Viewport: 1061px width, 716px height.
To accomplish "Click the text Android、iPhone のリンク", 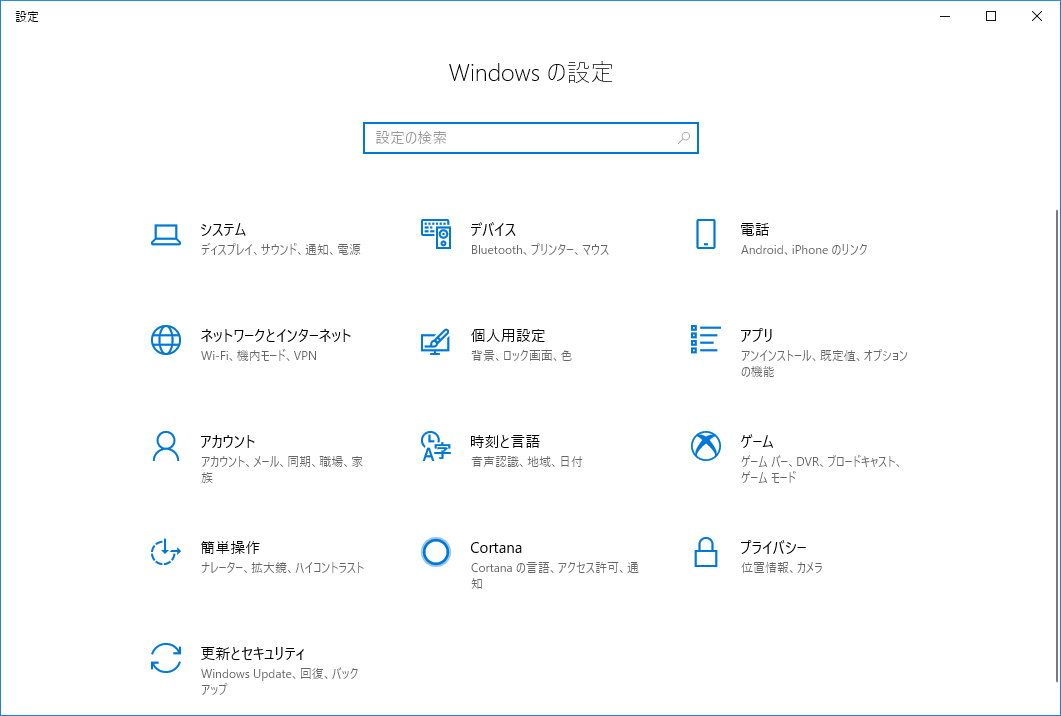I will pyautogui.click(x=804, y=250).
